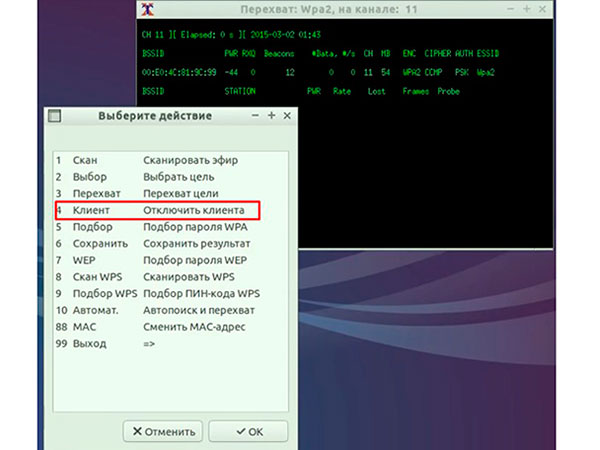600x450 pixels.
Task: Click BSSID 00:E0:4C:81:9C:99 in terminal
Action: [x=179, y=72]
